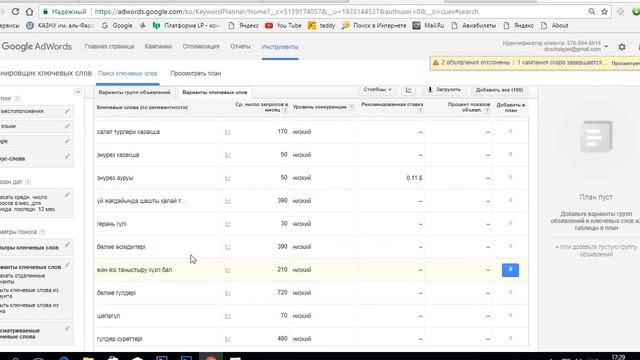Click Добавить все (190) button

click(499, 90)
